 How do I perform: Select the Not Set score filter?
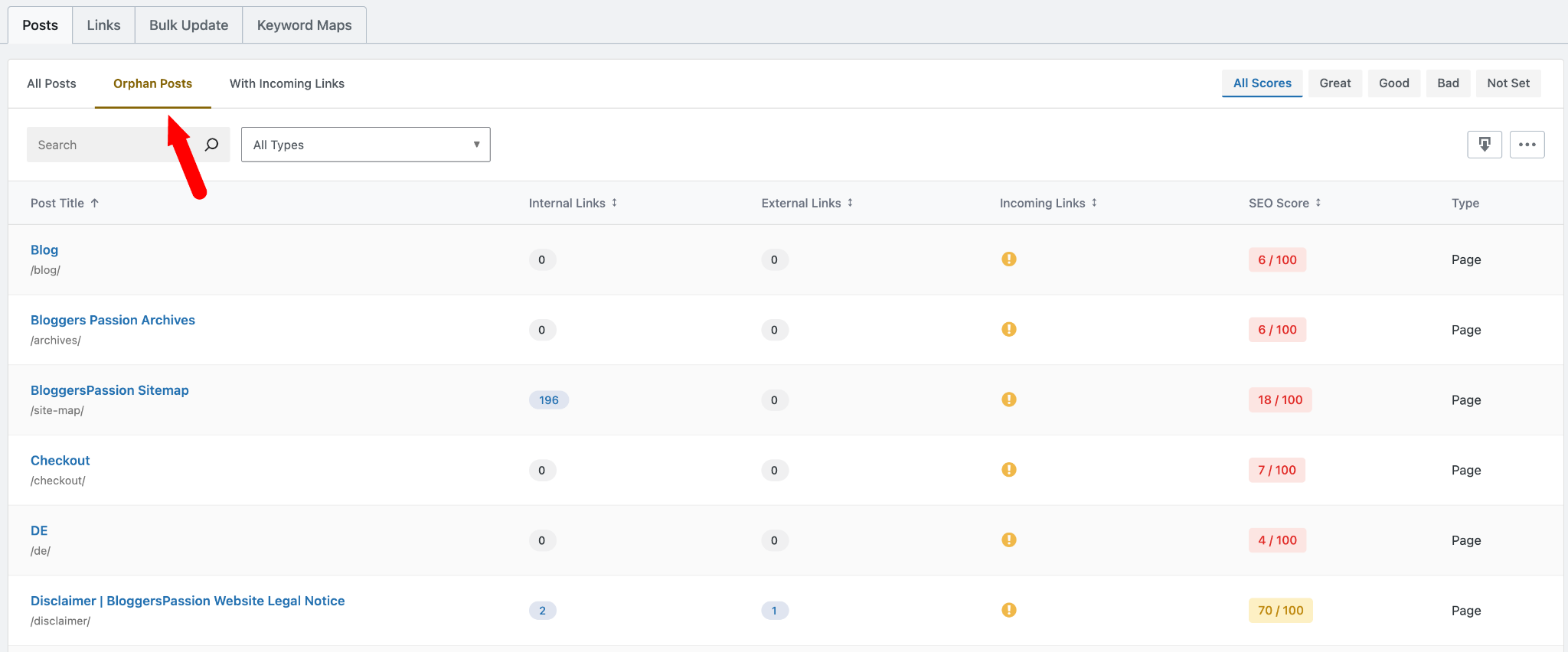(x=1508, y=83)
